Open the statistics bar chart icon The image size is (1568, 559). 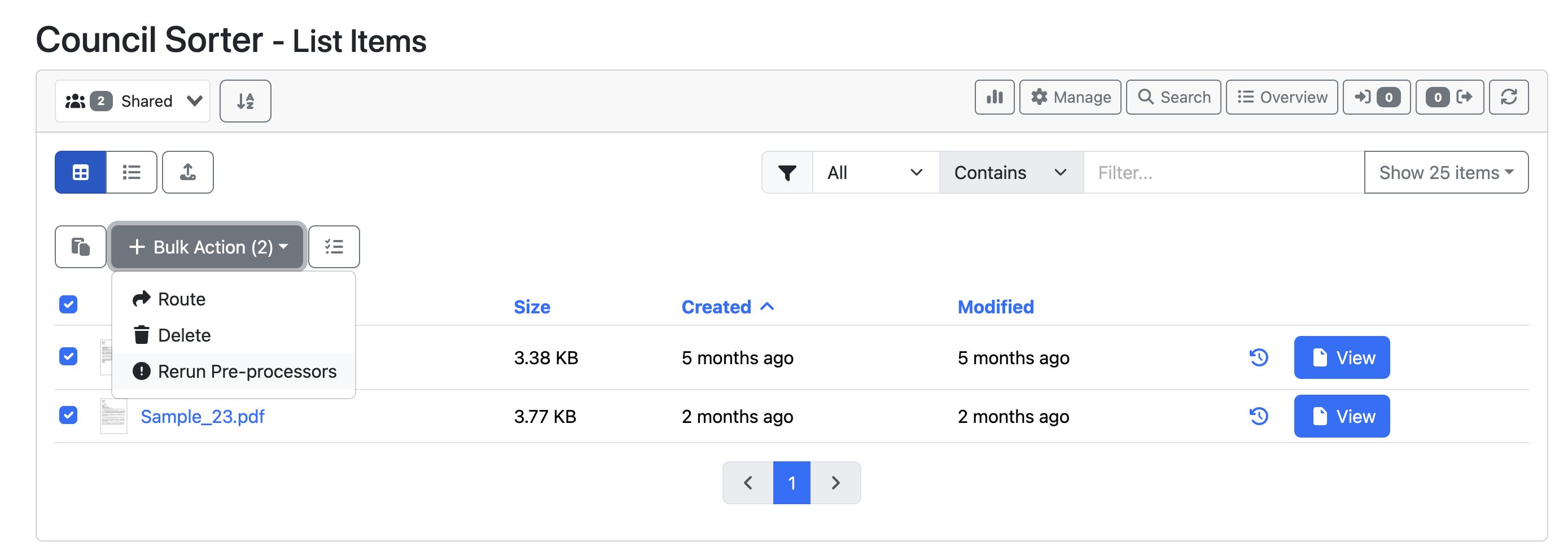(x=994, y=98)
